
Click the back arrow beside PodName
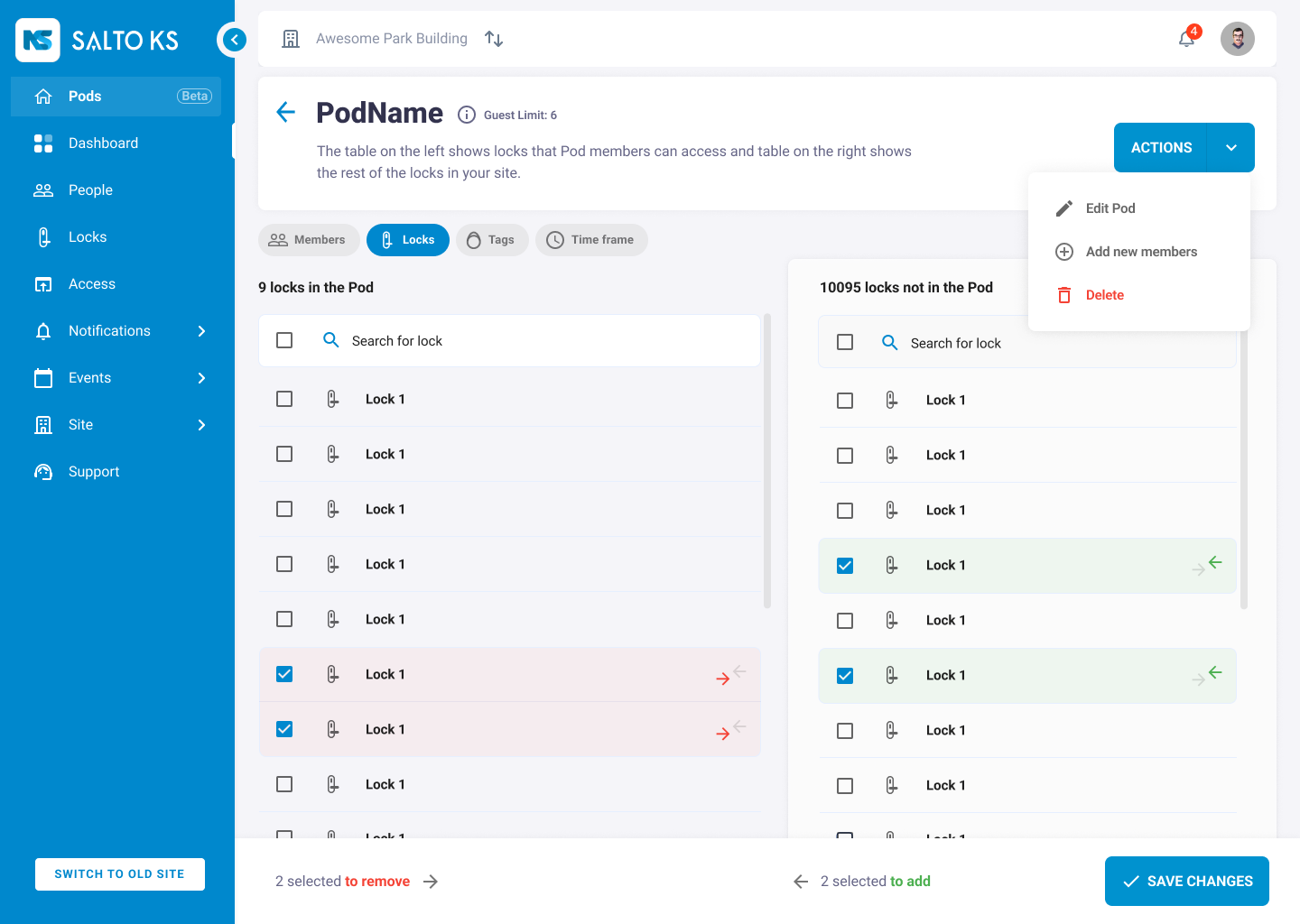coord(286,113)
